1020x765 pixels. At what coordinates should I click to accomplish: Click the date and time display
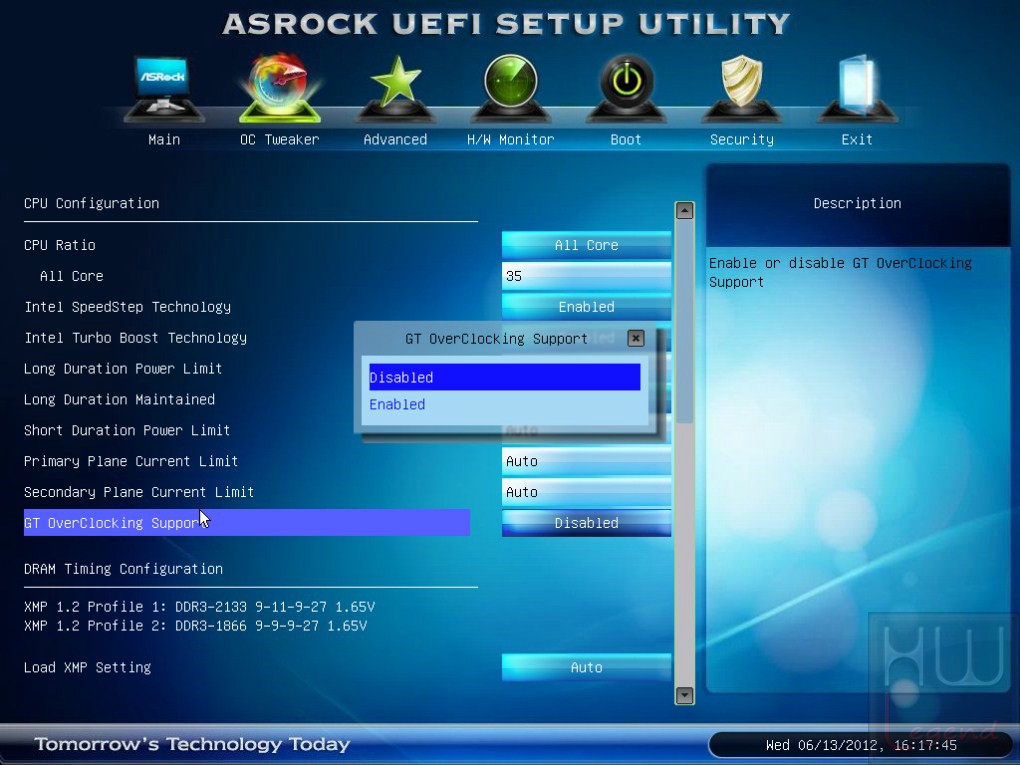[x=861, y=745]
